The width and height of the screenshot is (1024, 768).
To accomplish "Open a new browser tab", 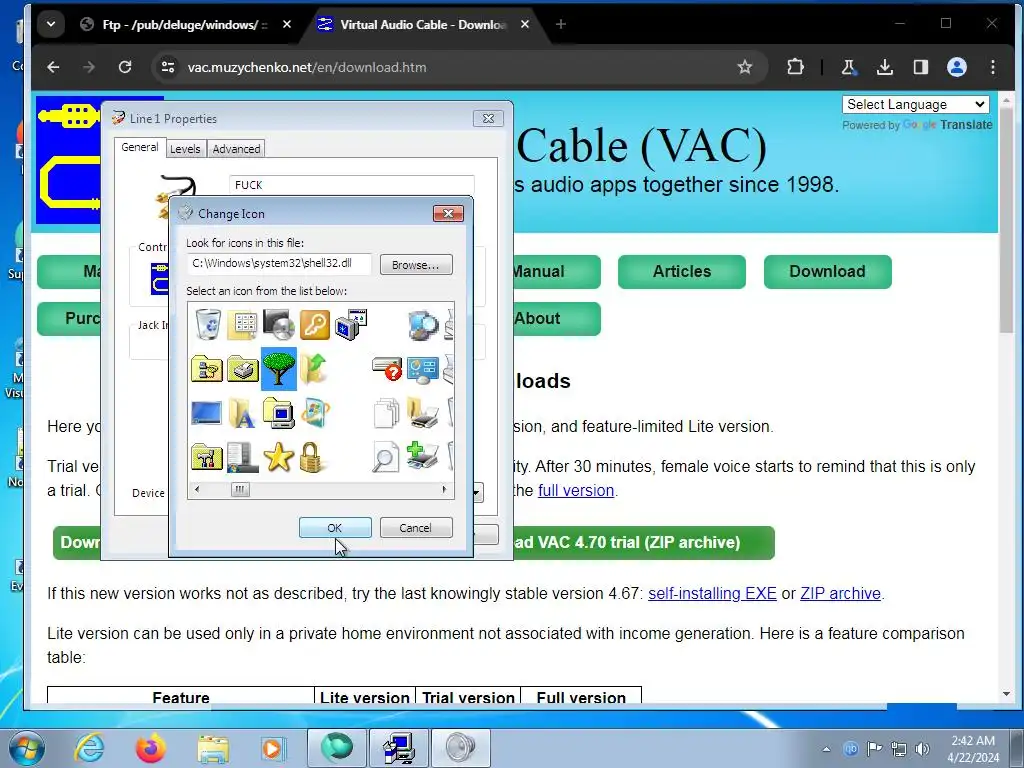I will pyautogui.click(x=560, y=24).
